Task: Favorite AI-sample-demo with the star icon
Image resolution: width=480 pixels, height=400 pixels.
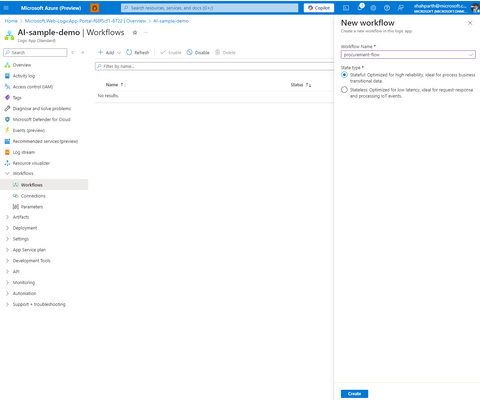Action: (x=135, y=33)
